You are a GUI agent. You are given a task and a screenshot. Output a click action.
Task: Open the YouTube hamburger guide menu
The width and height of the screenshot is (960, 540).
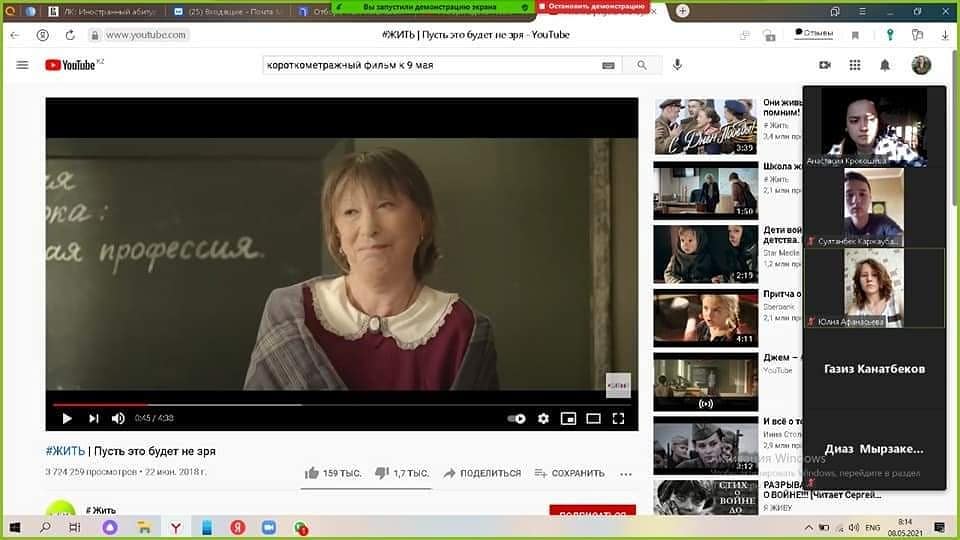tap(22, 65)
